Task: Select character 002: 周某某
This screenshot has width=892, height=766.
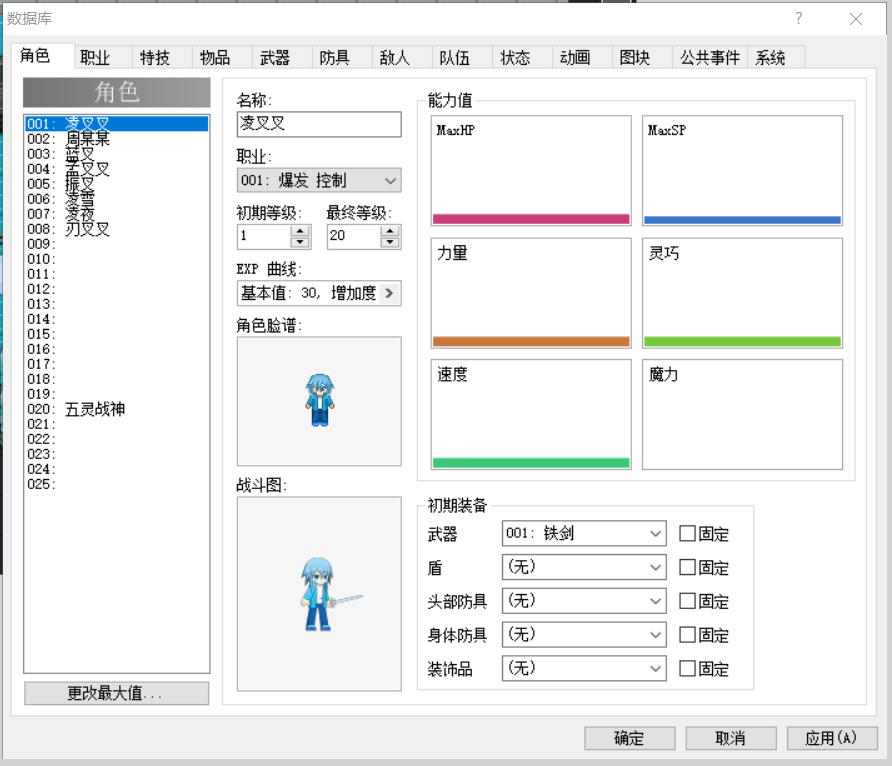Action: 117,139
